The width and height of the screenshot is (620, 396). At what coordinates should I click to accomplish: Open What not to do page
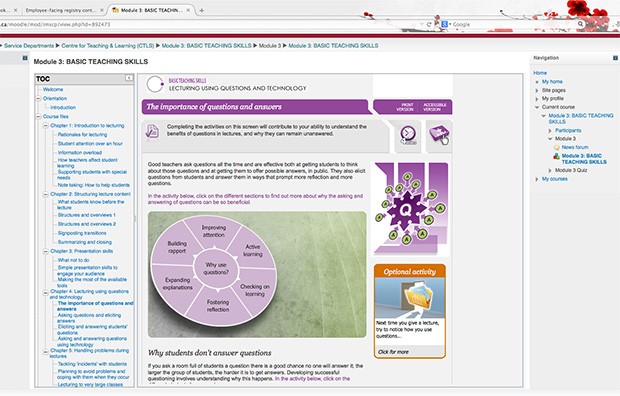pos(73,260)
